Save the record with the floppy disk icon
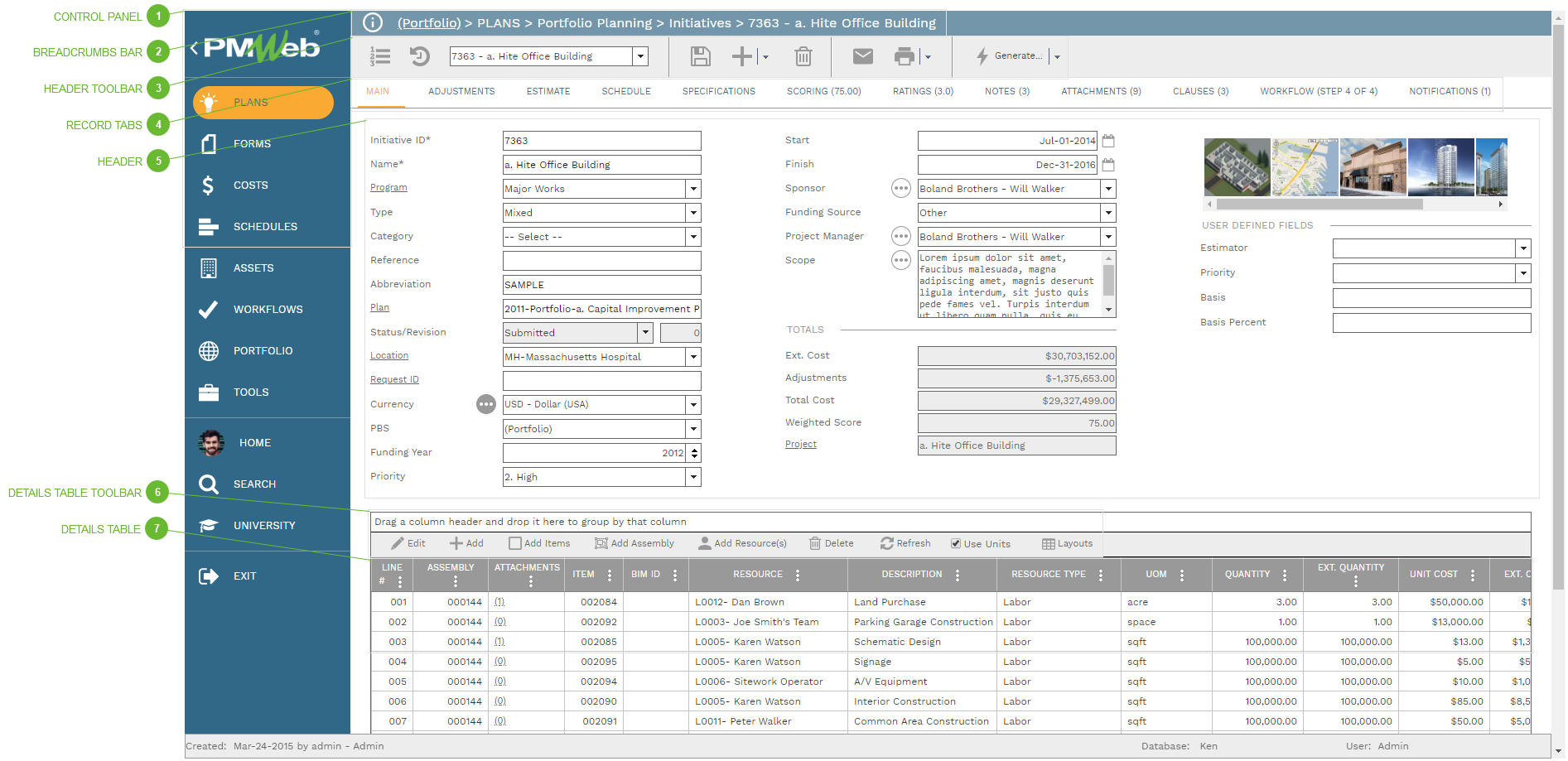The height and width of the screenshot is (761, 1568). tap(701, 56)
